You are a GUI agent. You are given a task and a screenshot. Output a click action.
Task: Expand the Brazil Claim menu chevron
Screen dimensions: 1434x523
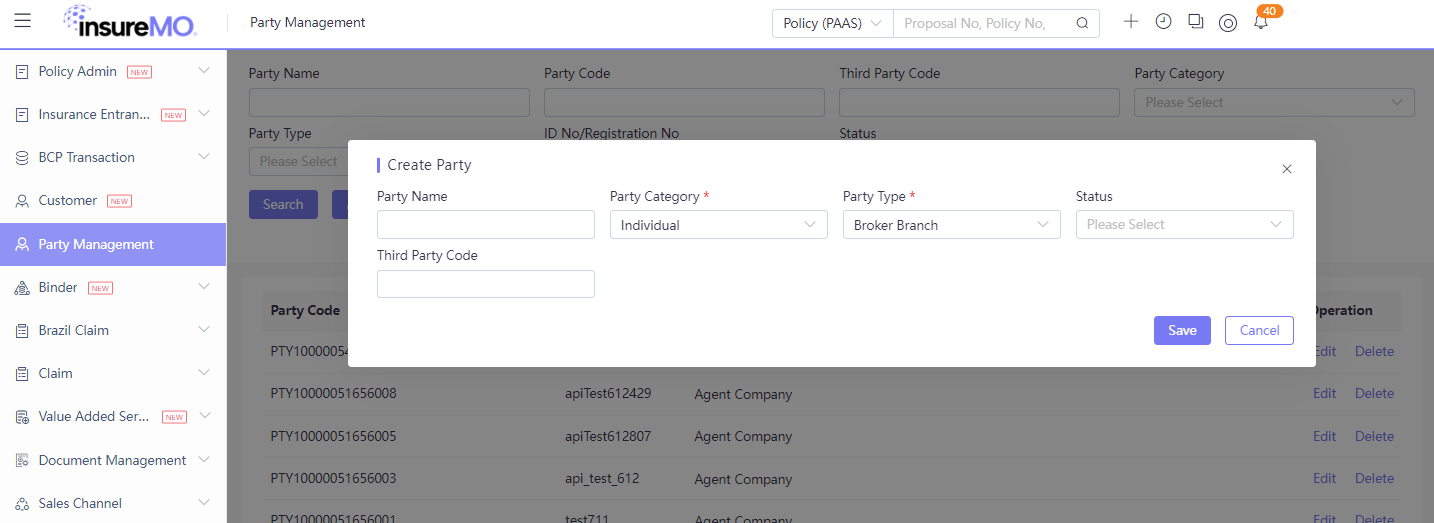[204, 330]
